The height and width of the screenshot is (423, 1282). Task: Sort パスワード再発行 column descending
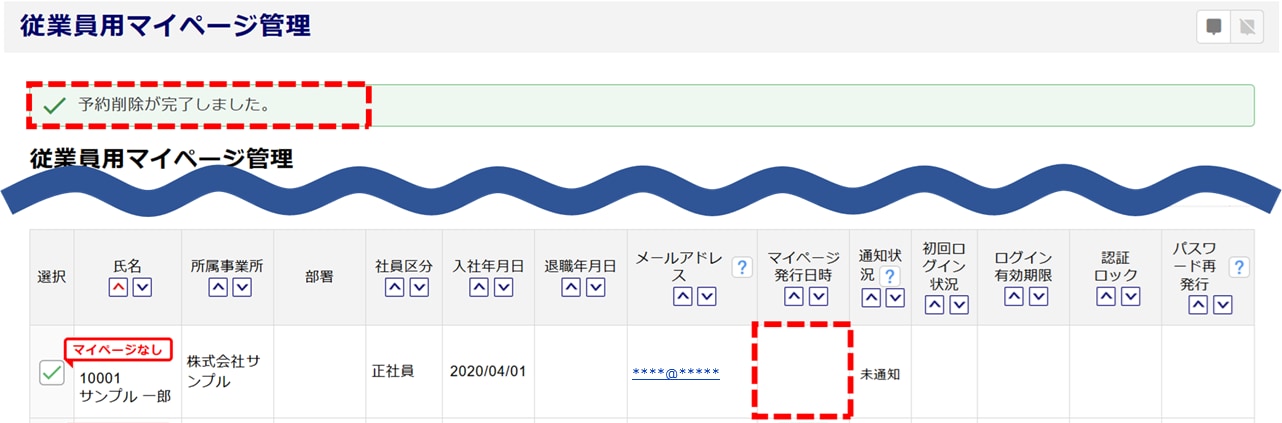(1223, 305)
